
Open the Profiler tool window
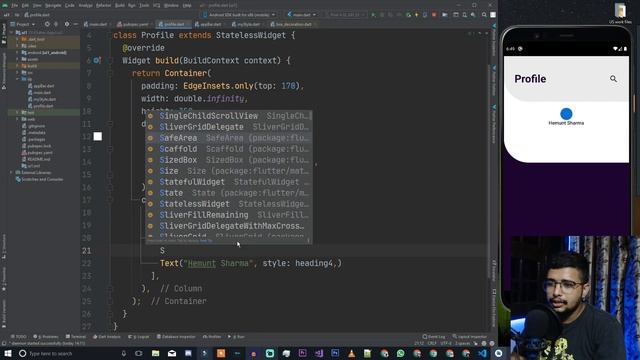click(x=212, y=337)
